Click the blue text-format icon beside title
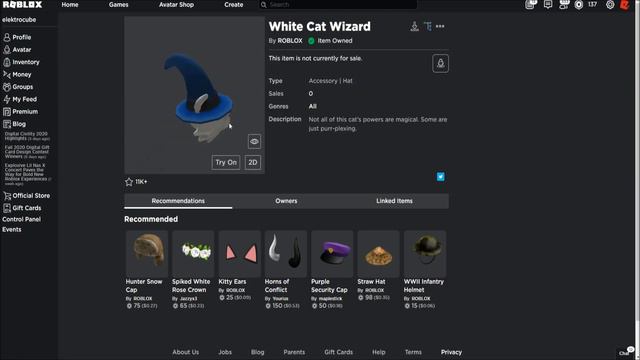 (427, 27)
